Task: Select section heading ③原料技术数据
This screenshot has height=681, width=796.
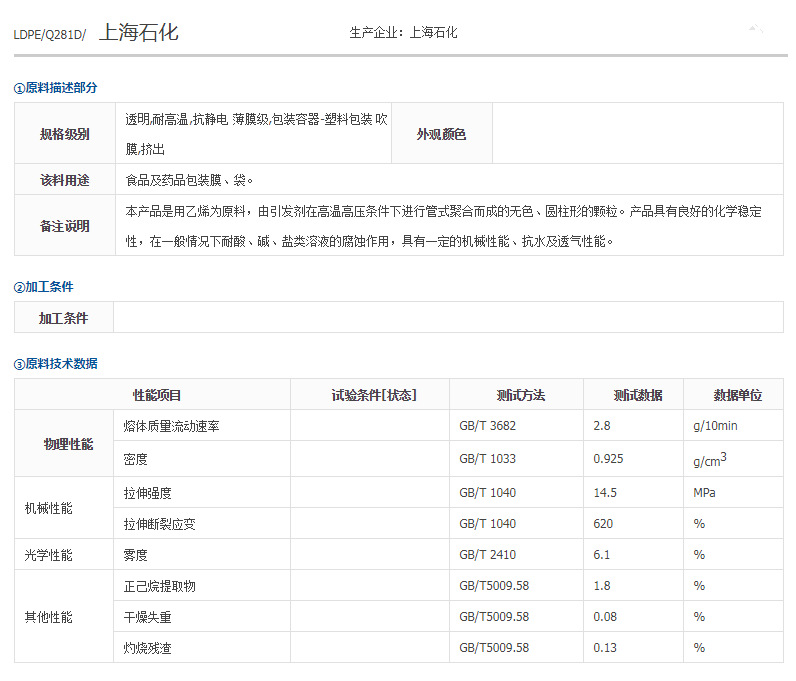Action: coord(56,364)
